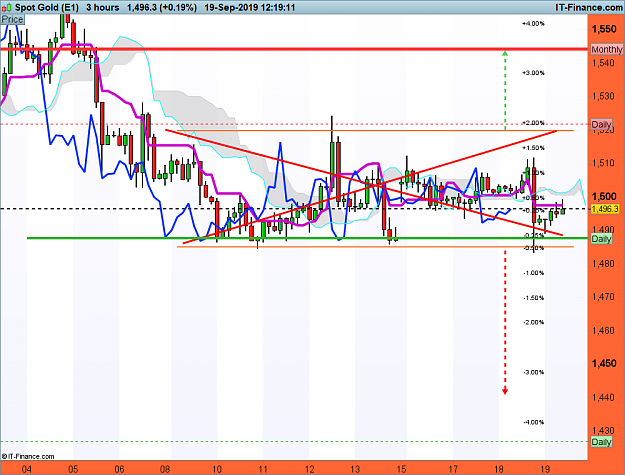Click the green upward dashed arrow head
Screen dimensions: 625x475
505,53
